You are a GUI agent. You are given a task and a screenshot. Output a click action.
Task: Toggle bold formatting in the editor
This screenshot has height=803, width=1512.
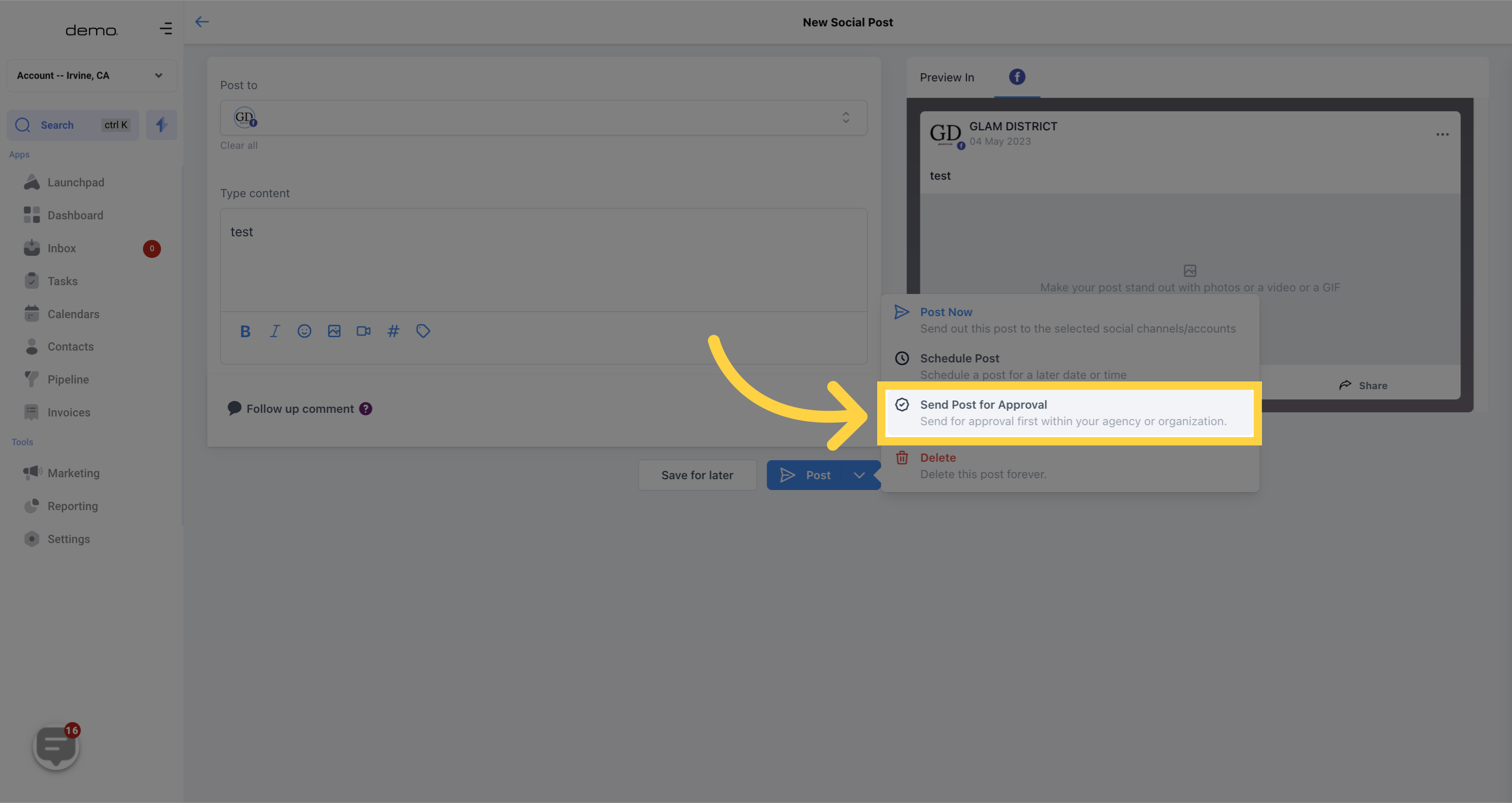[245, 331]
